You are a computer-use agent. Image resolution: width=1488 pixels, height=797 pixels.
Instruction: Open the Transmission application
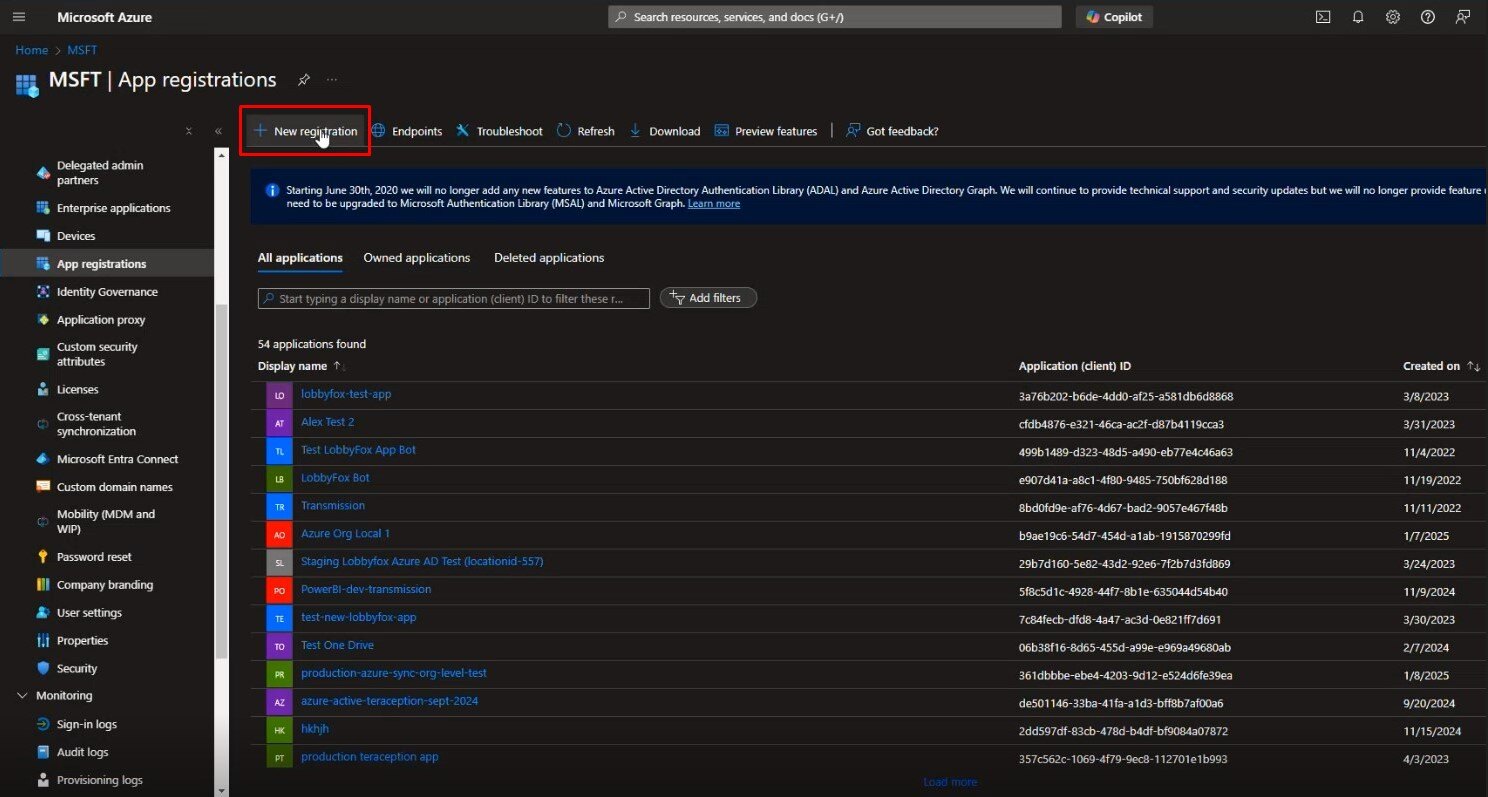coord(333,506)
